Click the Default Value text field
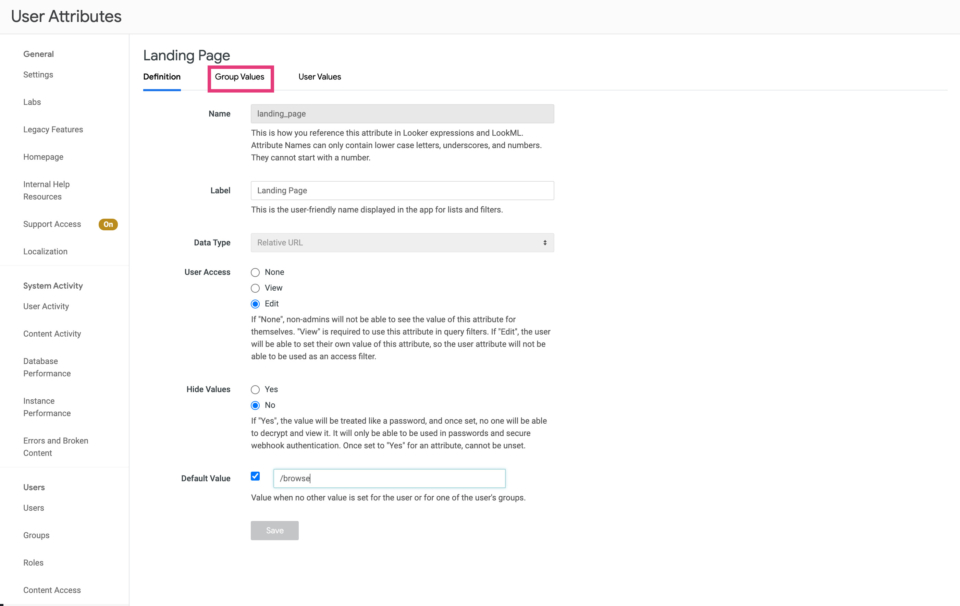The width and height of the screenshot is (960, 606). tap(389, 479)
